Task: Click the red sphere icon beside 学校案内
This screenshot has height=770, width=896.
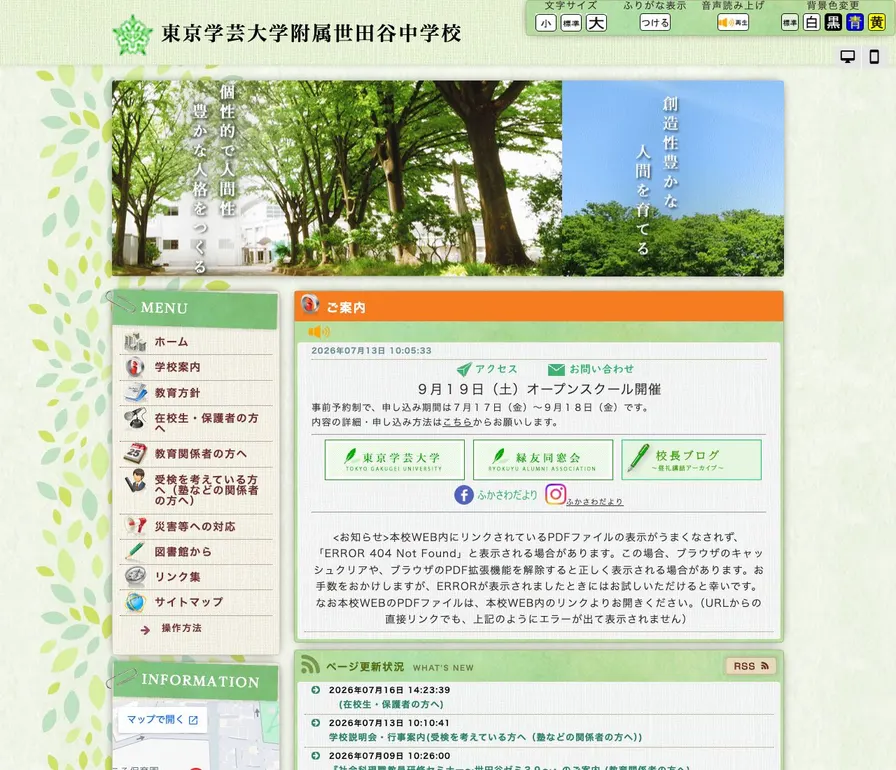Action: coord(135,367)
